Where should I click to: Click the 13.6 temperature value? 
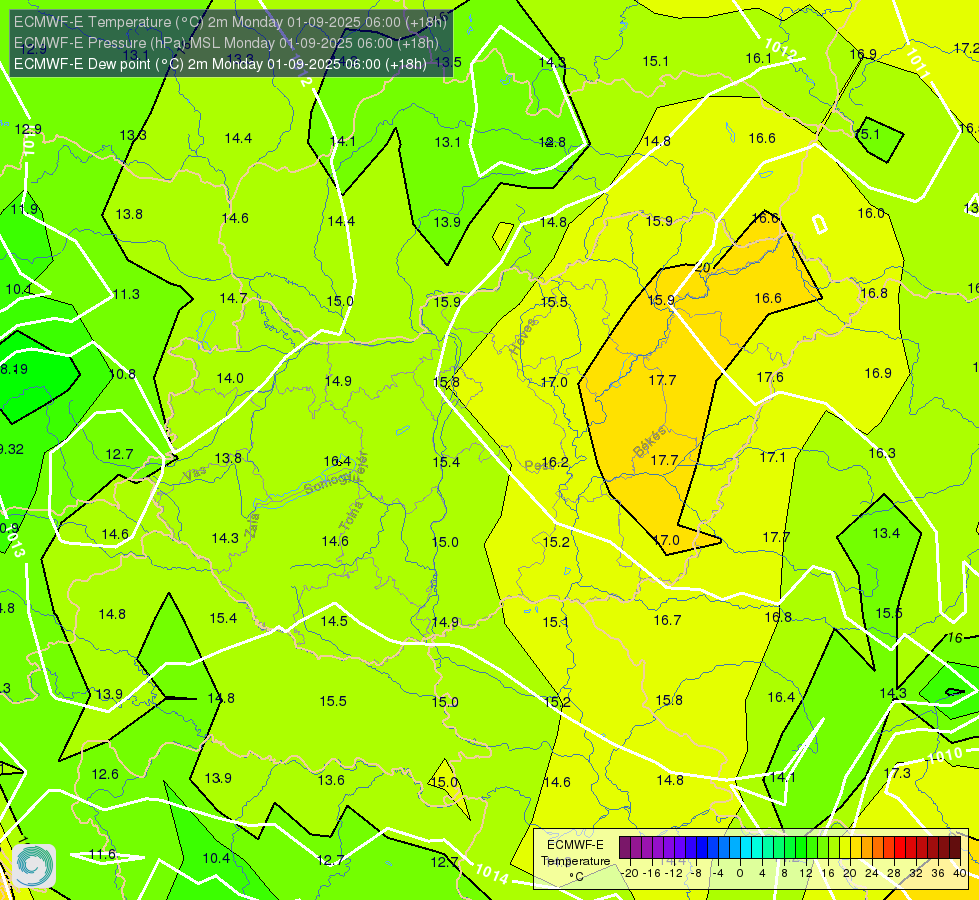point(331,780)
